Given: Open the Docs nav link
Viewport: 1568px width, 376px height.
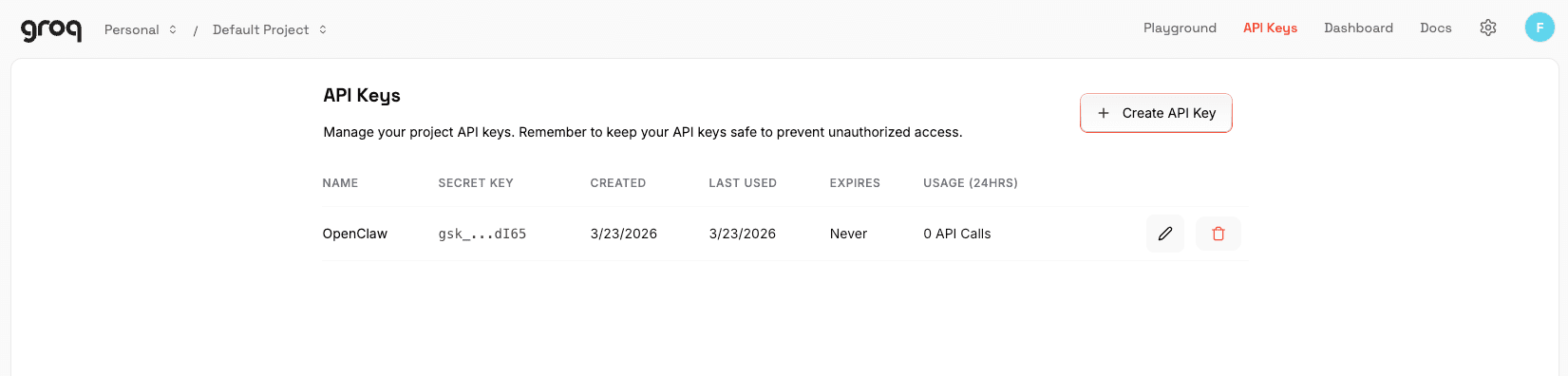Looking at the screenshot, I should coord(1435,28).
